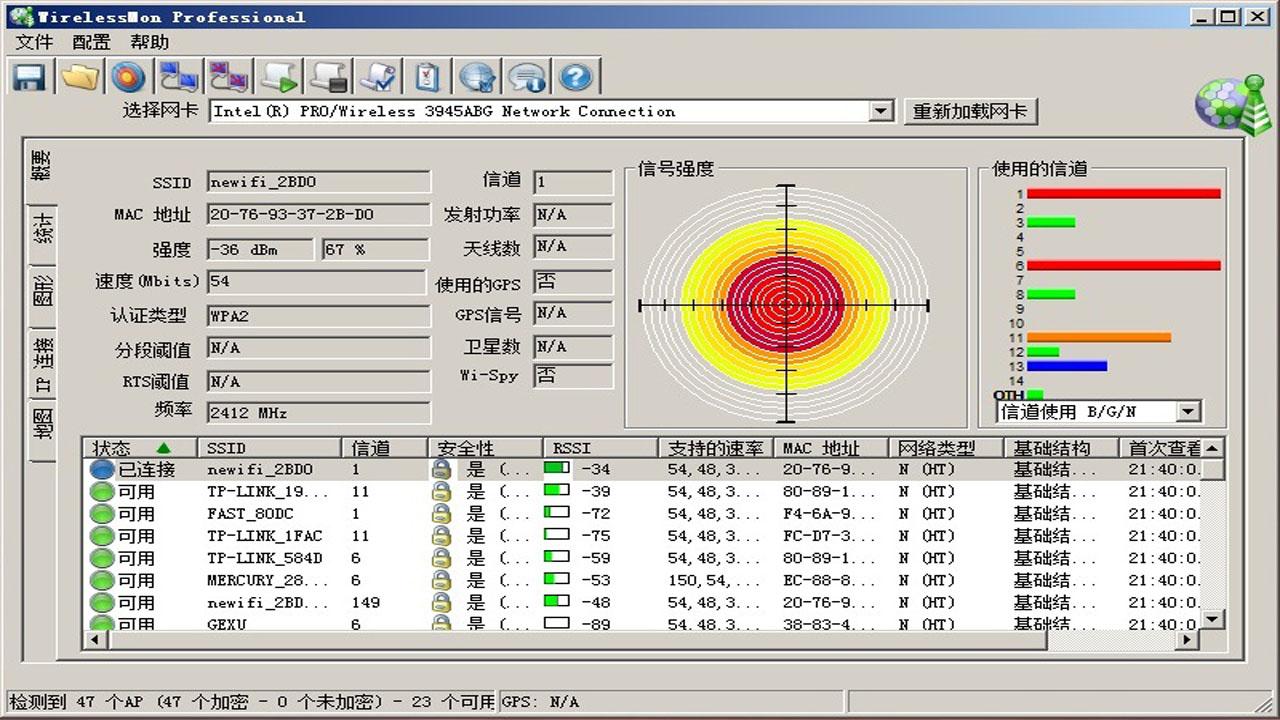Click the signal strength field -36 dBm

261,250
